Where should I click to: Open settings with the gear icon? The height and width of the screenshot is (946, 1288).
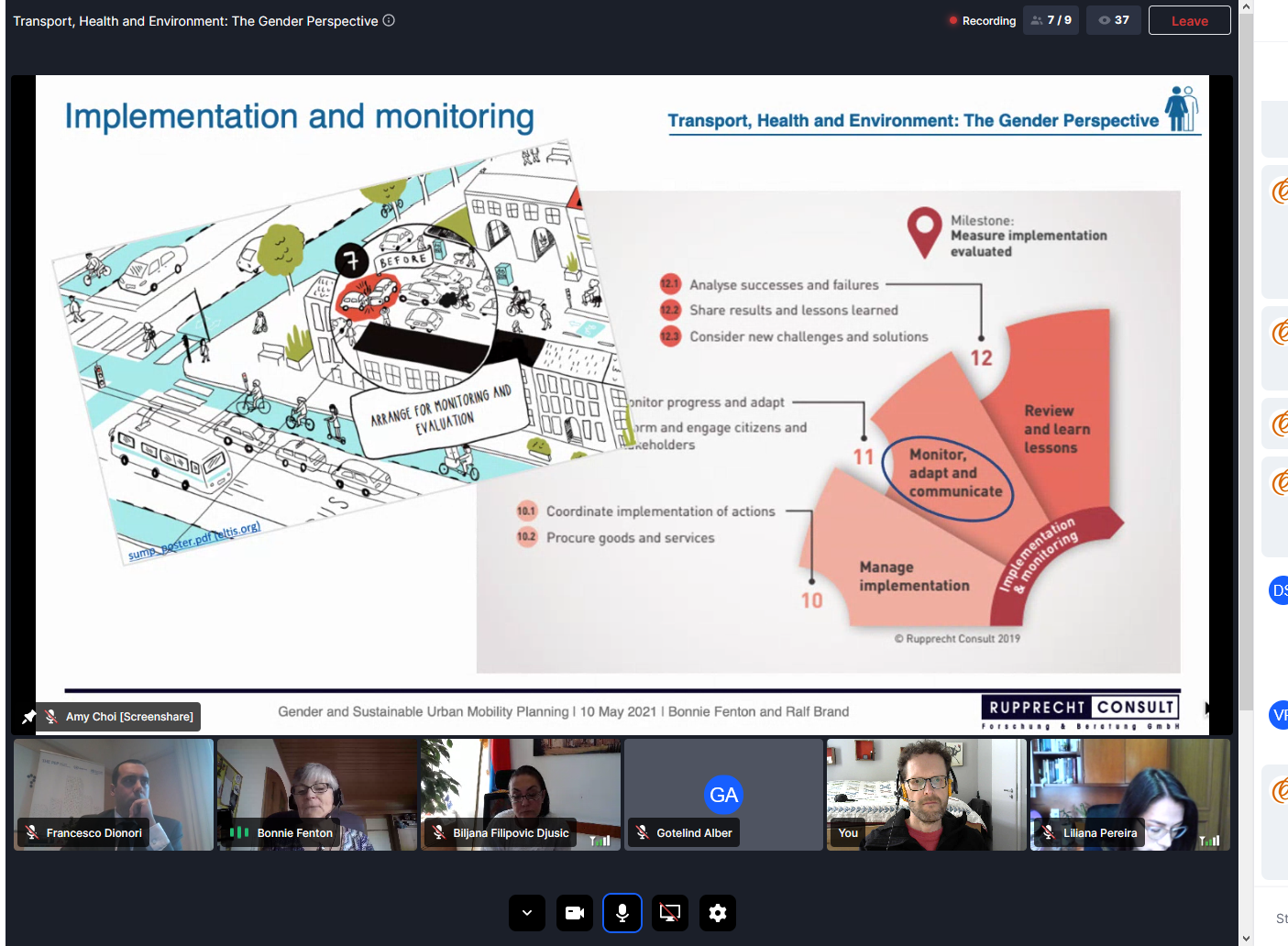[x=718, y=913]
